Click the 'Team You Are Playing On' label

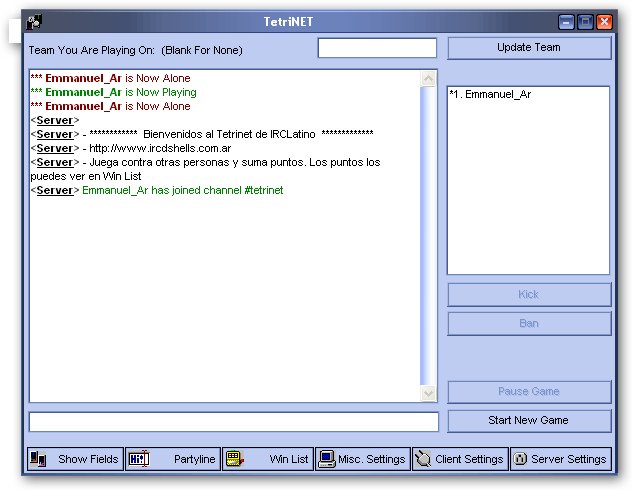coord(136,50)
